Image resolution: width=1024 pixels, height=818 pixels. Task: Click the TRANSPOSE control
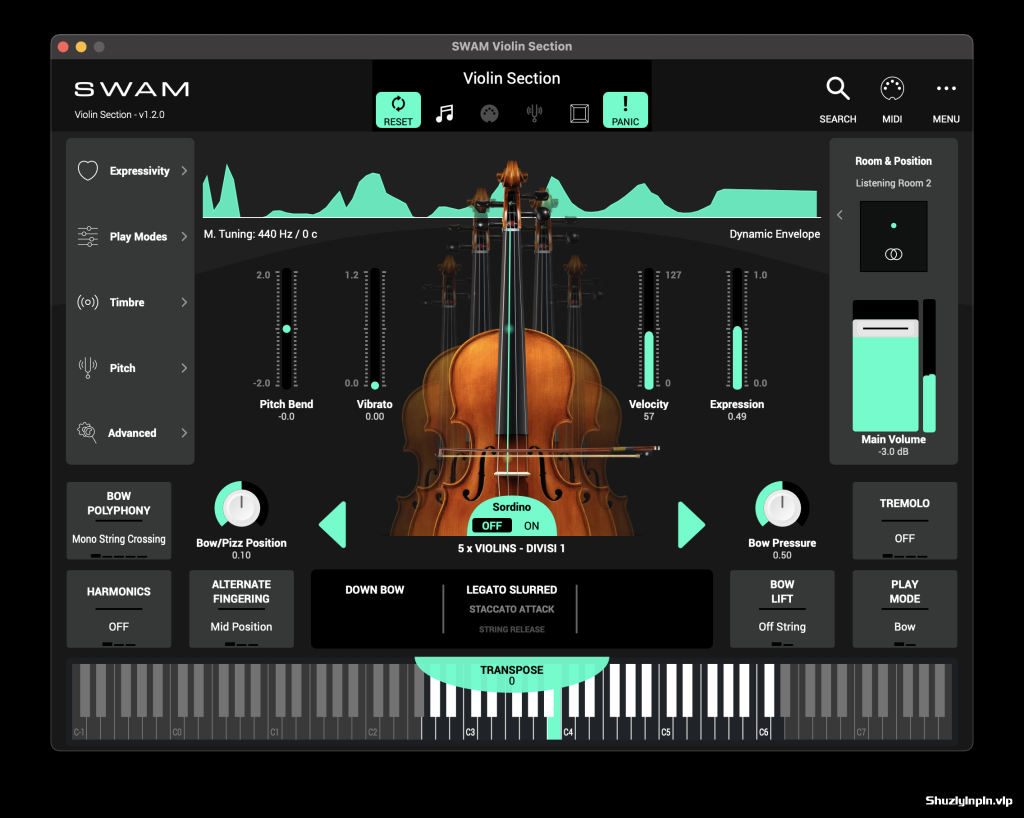[511, 674]
